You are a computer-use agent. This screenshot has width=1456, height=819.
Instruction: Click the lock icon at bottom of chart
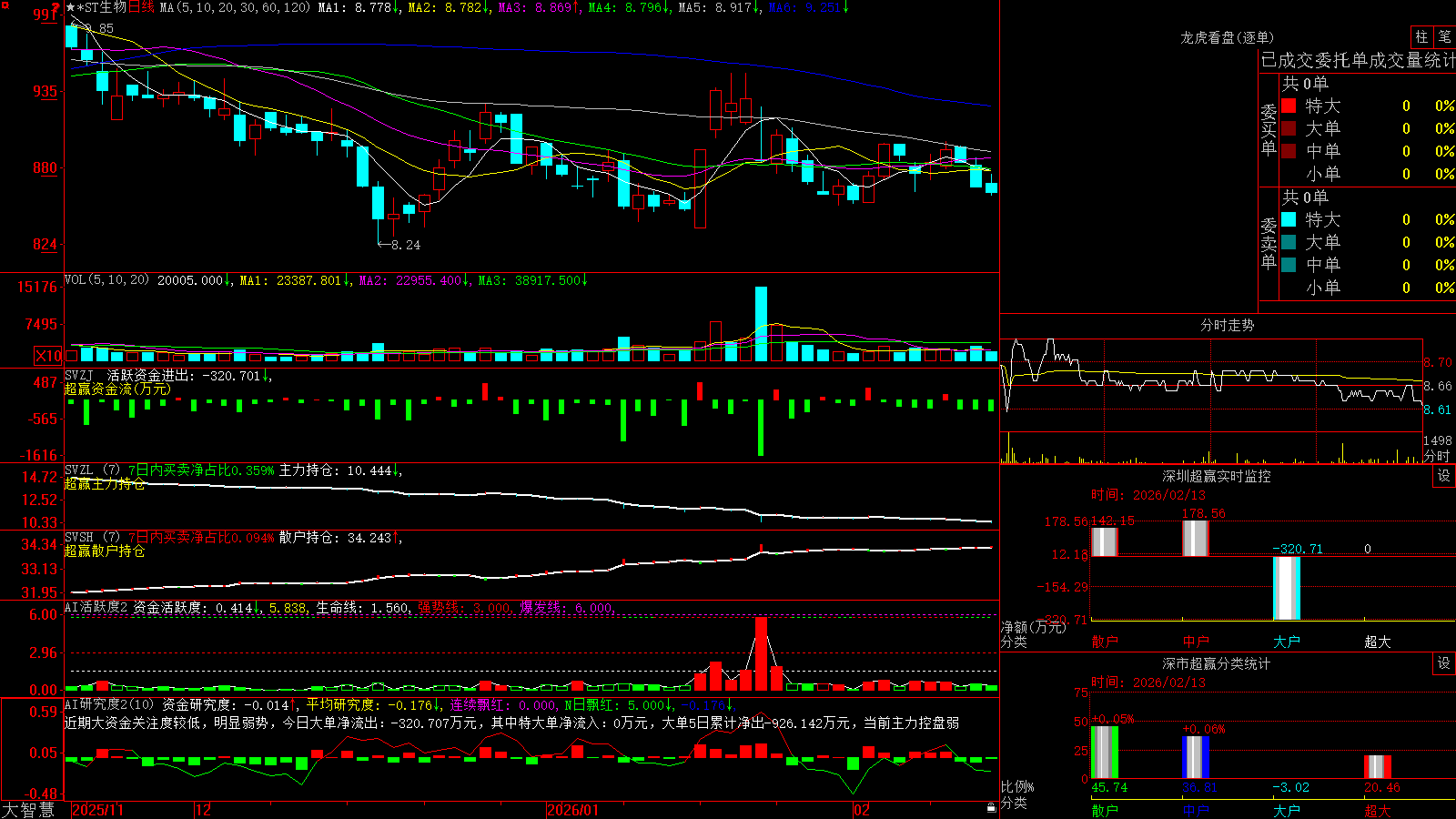992,808
